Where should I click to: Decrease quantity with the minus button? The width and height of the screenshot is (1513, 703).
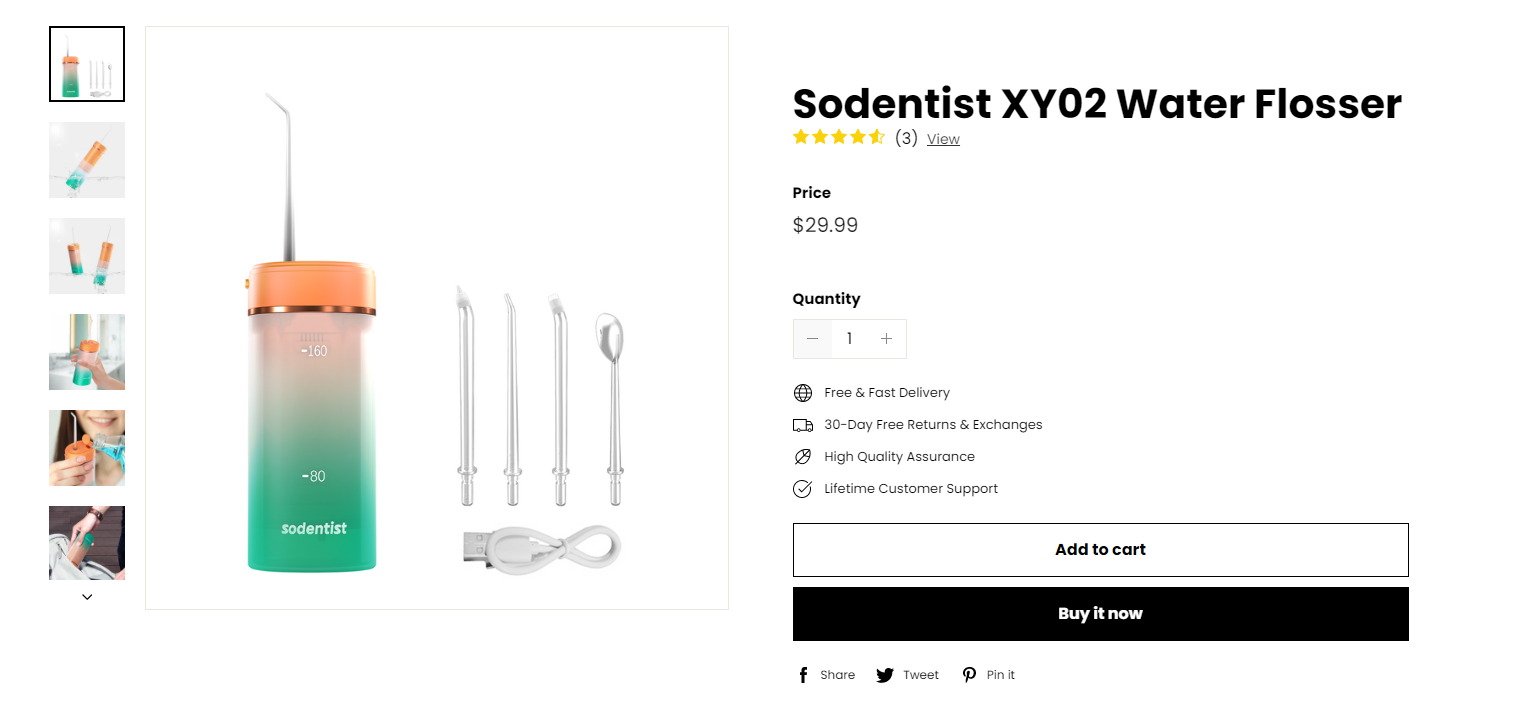812,339
